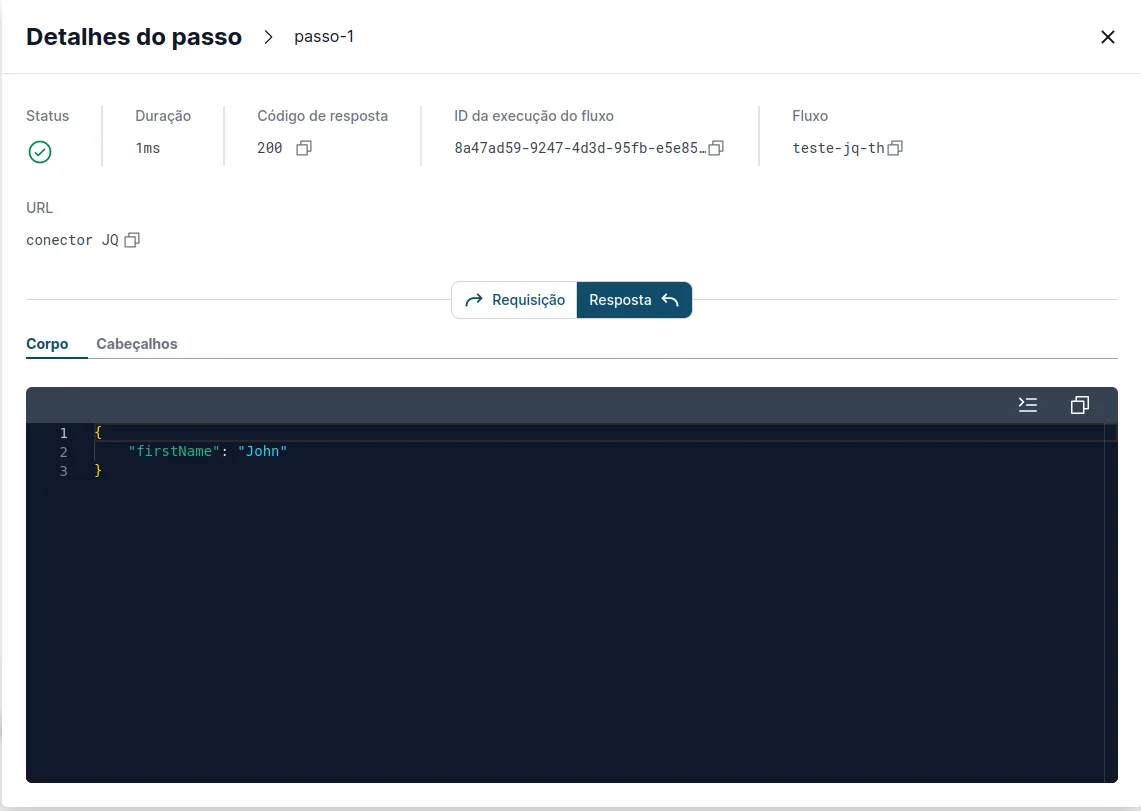Copy the response body content
Image resolution: width=1141 pixels, height=811 pixels.
1080,404
